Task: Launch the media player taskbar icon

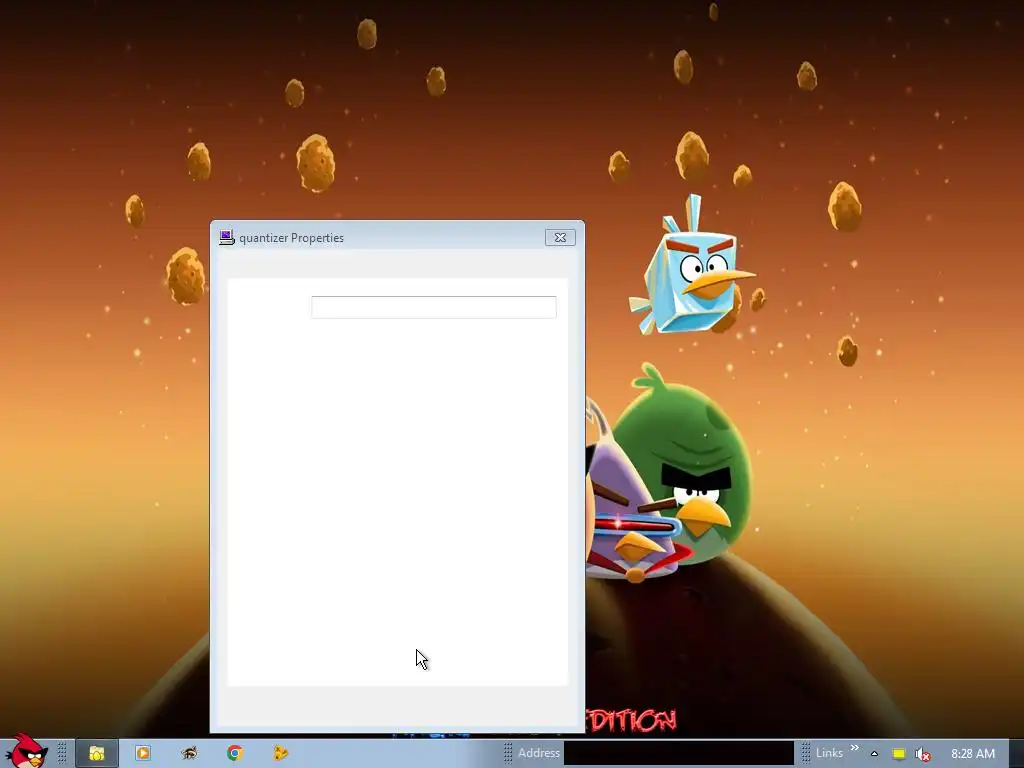Action: (142, 753)
